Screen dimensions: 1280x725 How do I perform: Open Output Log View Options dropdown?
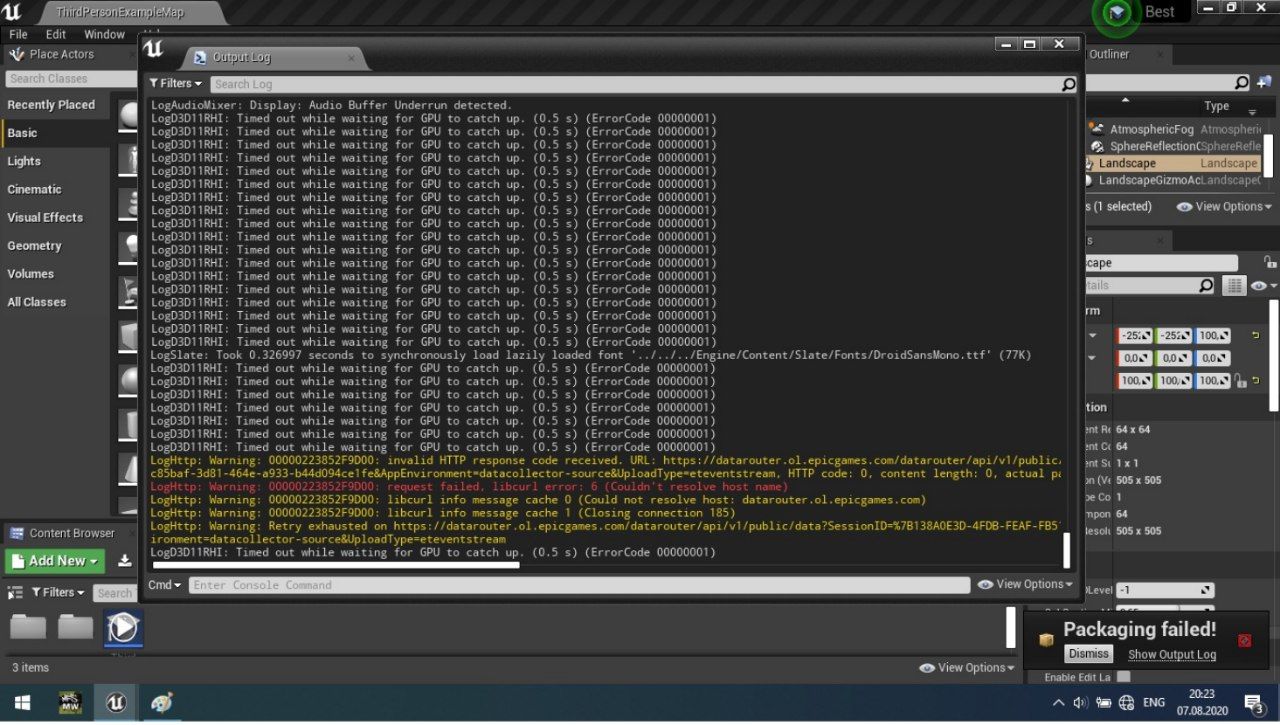[1025, 584]
